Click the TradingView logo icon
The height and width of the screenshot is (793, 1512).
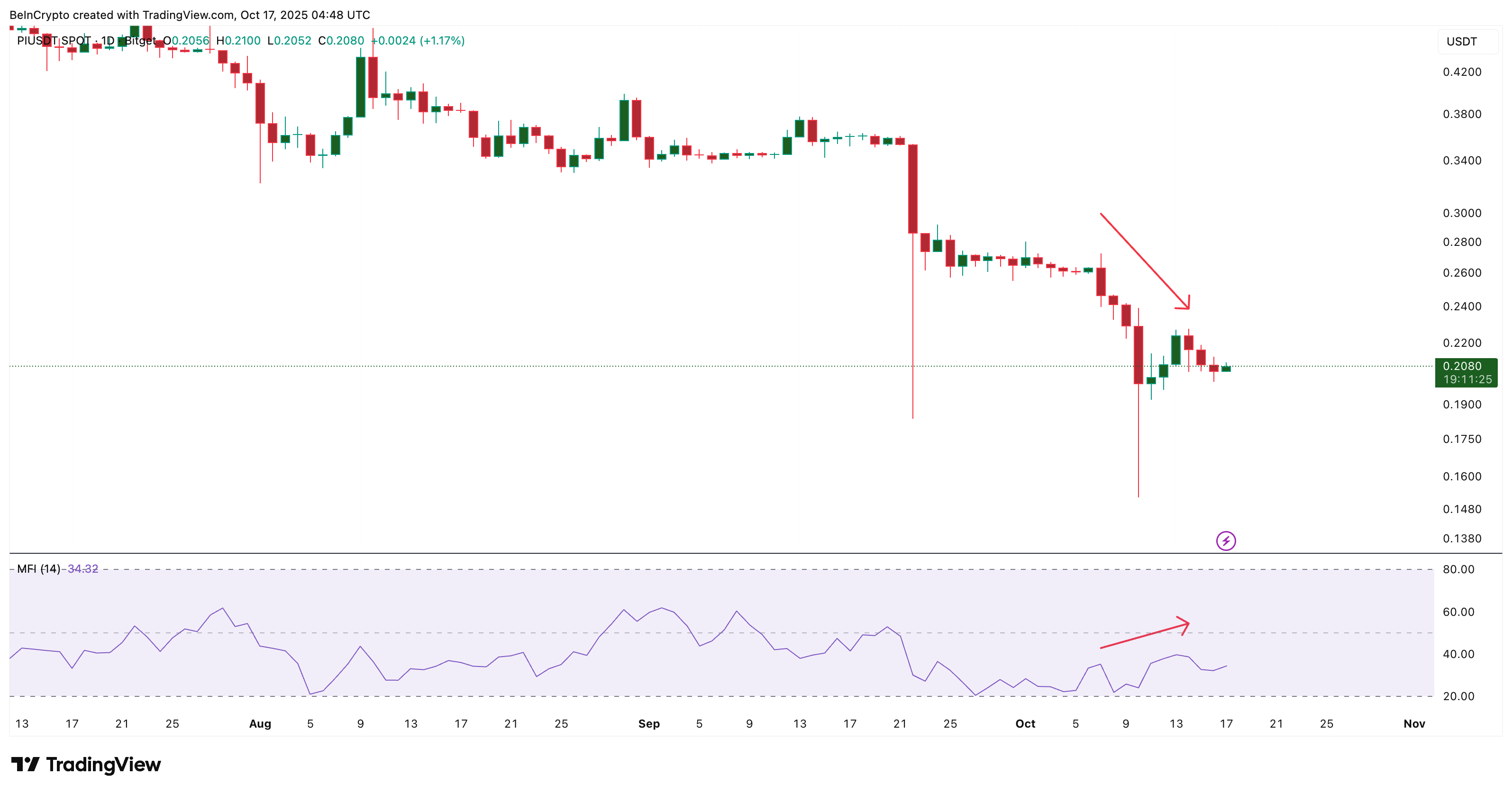coord(25,764)
